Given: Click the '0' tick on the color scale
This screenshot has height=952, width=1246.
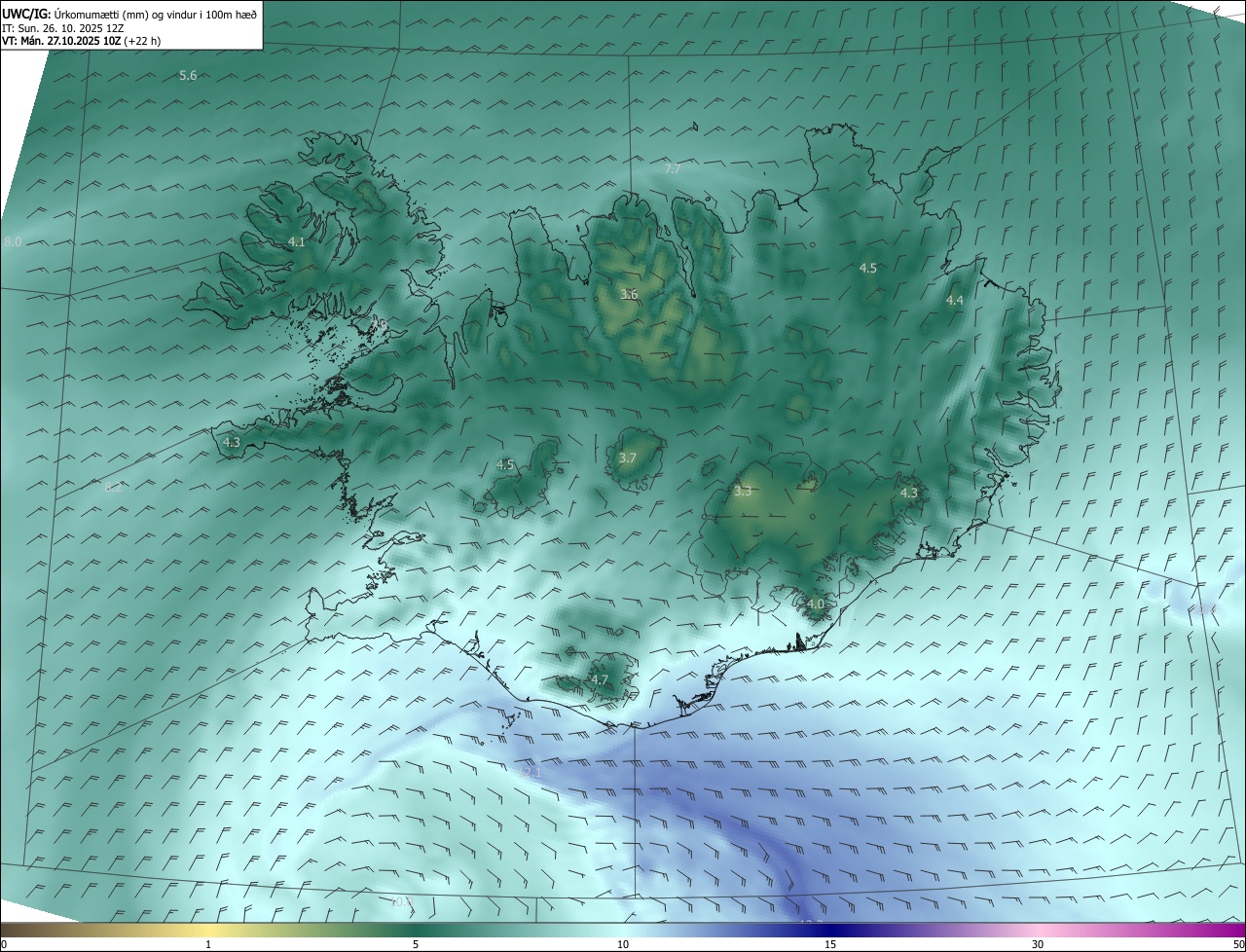Looking at the screenshot, I should coord(4,944).
